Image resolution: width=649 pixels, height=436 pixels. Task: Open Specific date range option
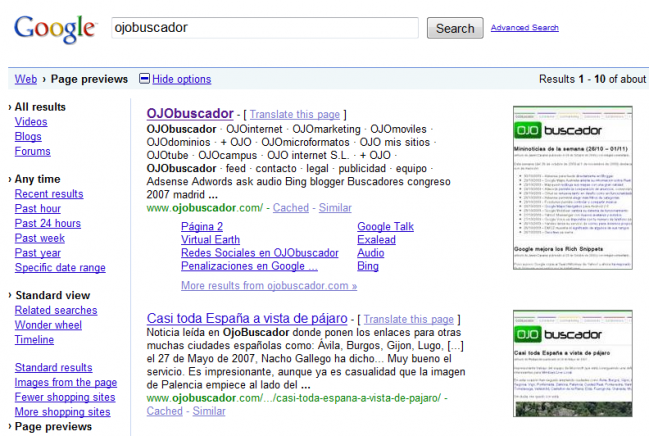pyautogui.click(x=60, y=267)
